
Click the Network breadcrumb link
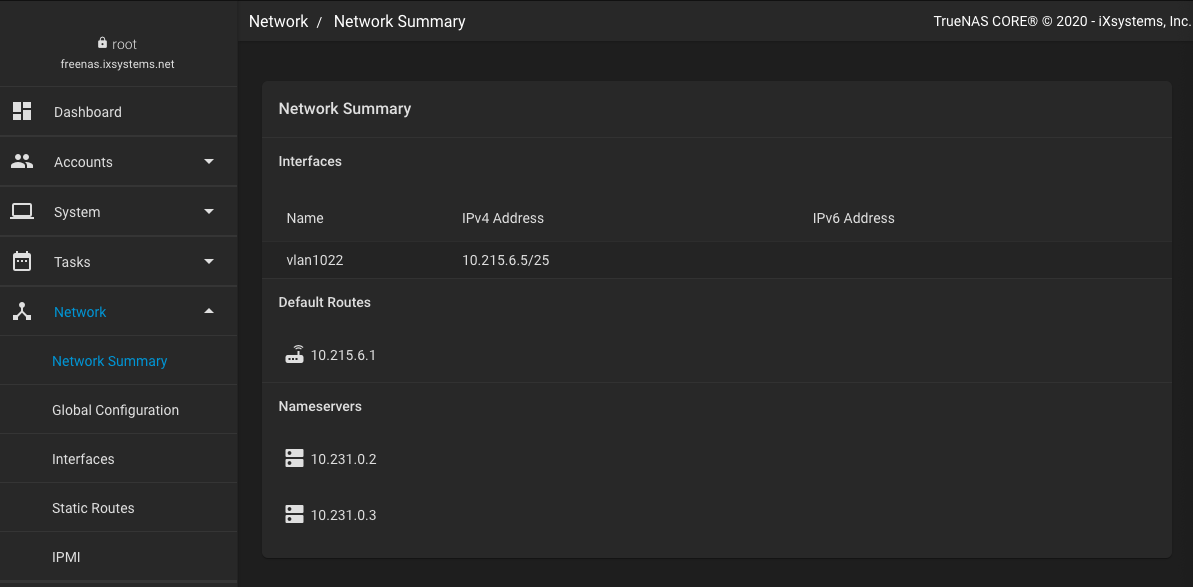tap(278, 21)
